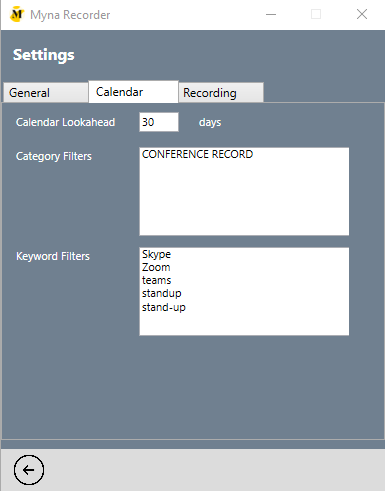The image size is (385, 491).
Task: Click the Calendar Lookahead days field
Action: 159,122
